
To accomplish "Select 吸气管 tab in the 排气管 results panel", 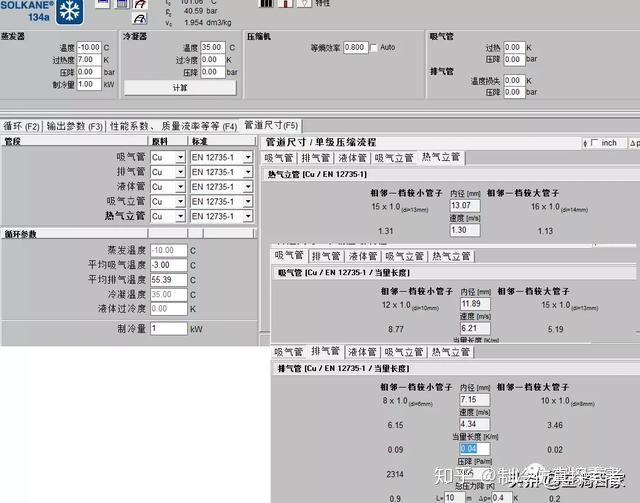I will [x=288, y=352].
